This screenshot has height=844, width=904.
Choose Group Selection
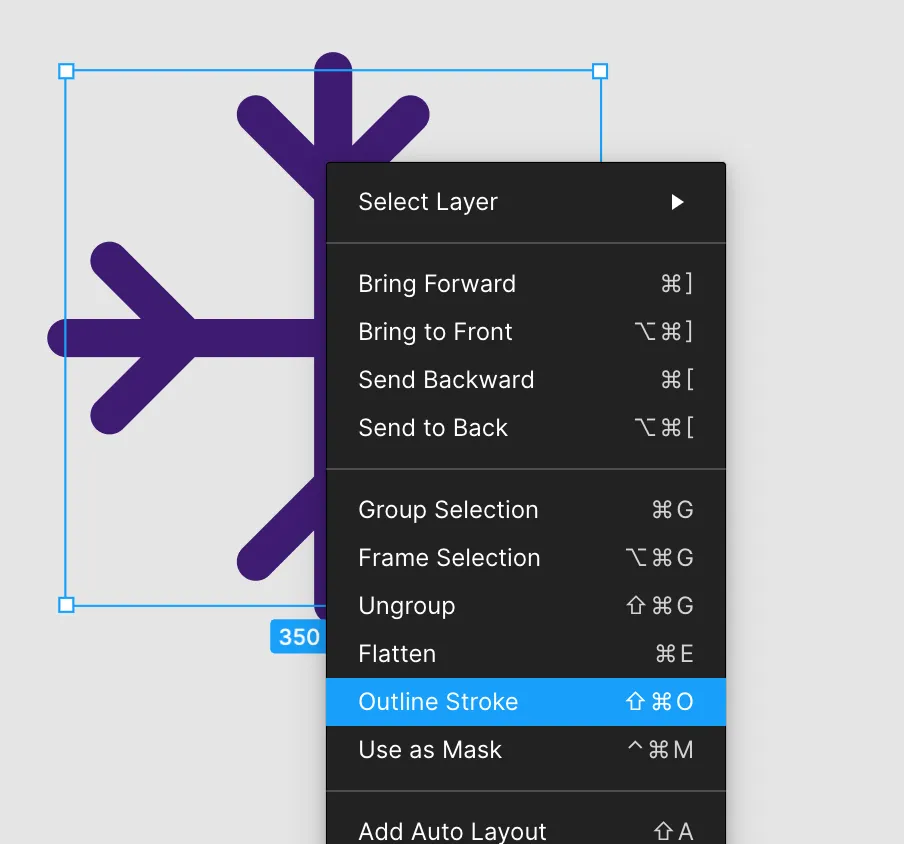pyautogui.click(x=448, y=510)
